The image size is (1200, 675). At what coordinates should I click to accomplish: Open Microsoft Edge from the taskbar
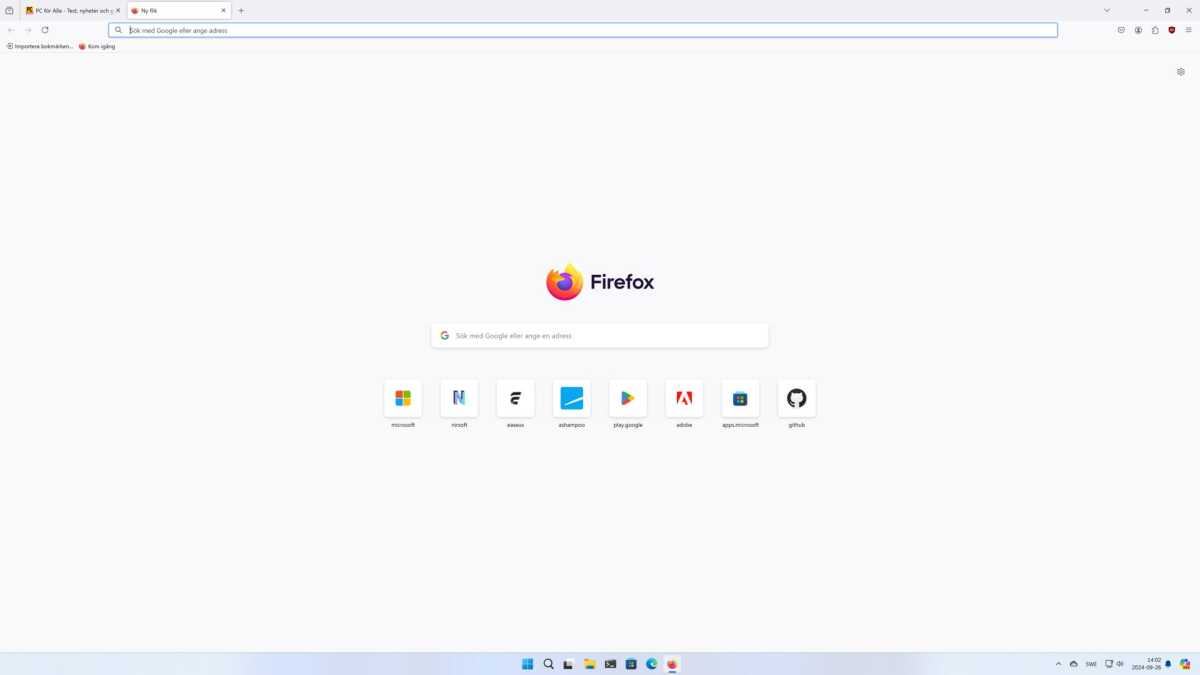pos(651,663)
